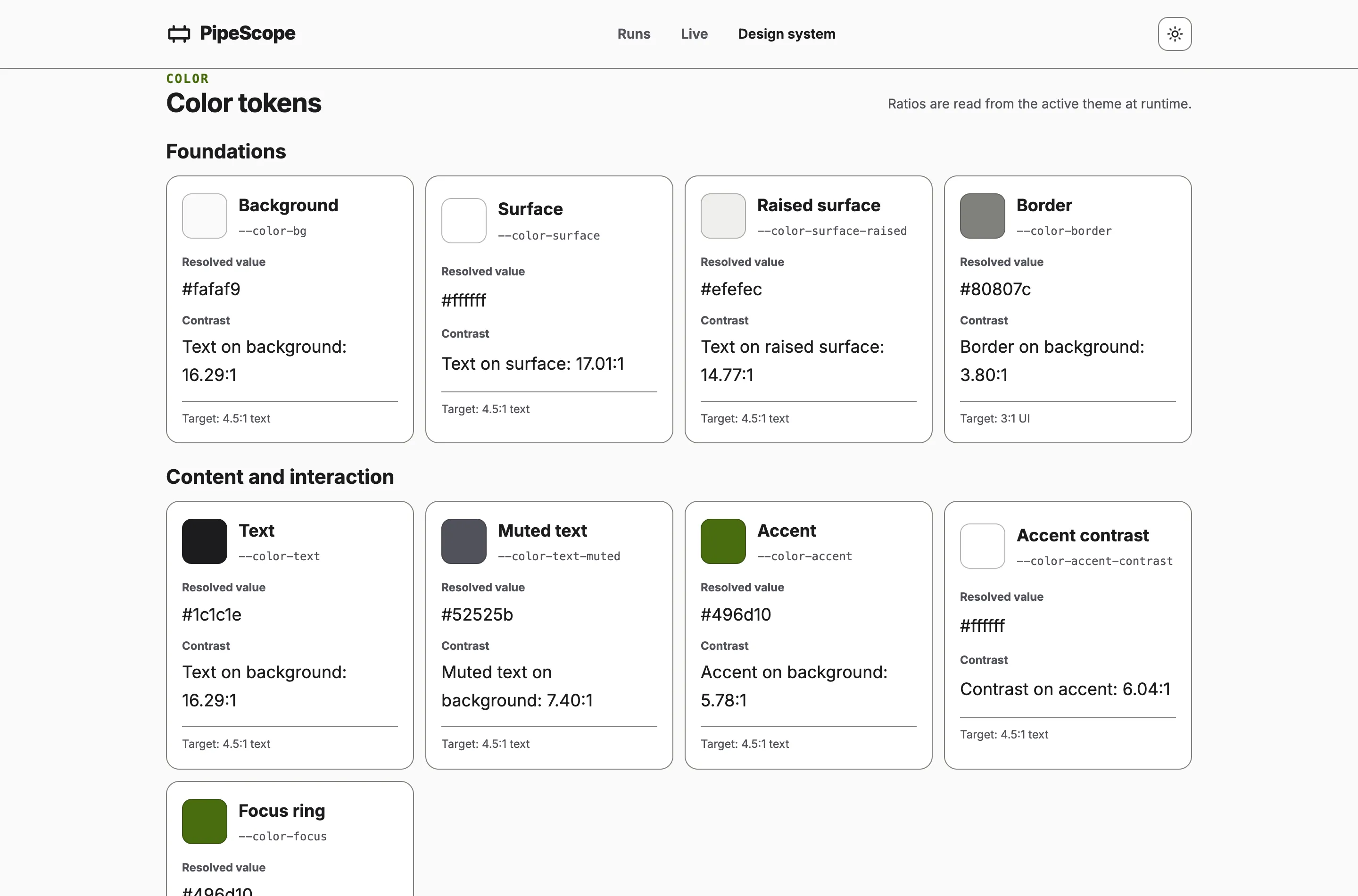Click the Text token dark swatch
1358x896 pixels.
pyautogui.click(x=205, y=541)
